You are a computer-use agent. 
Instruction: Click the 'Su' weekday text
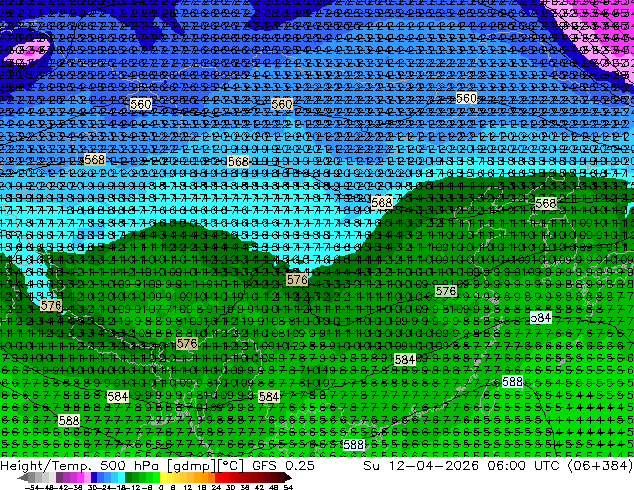372,466
